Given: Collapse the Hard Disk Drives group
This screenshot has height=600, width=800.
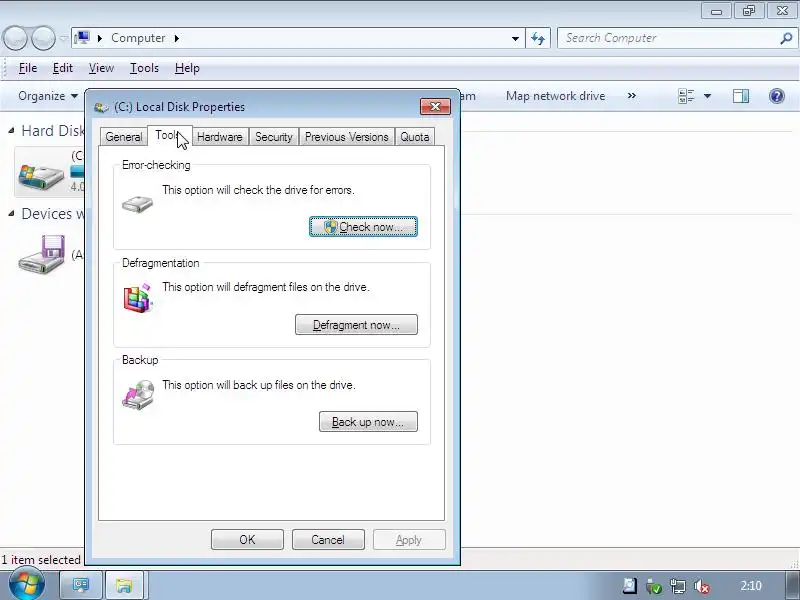Looking at the screenshot, I should click(x=11, y=131).
